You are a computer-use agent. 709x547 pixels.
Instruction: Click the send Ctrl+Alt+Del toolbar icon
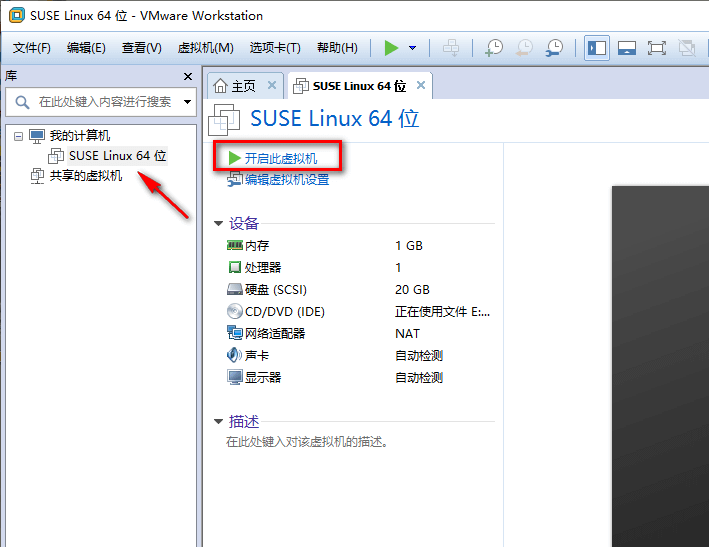(451, 47)
